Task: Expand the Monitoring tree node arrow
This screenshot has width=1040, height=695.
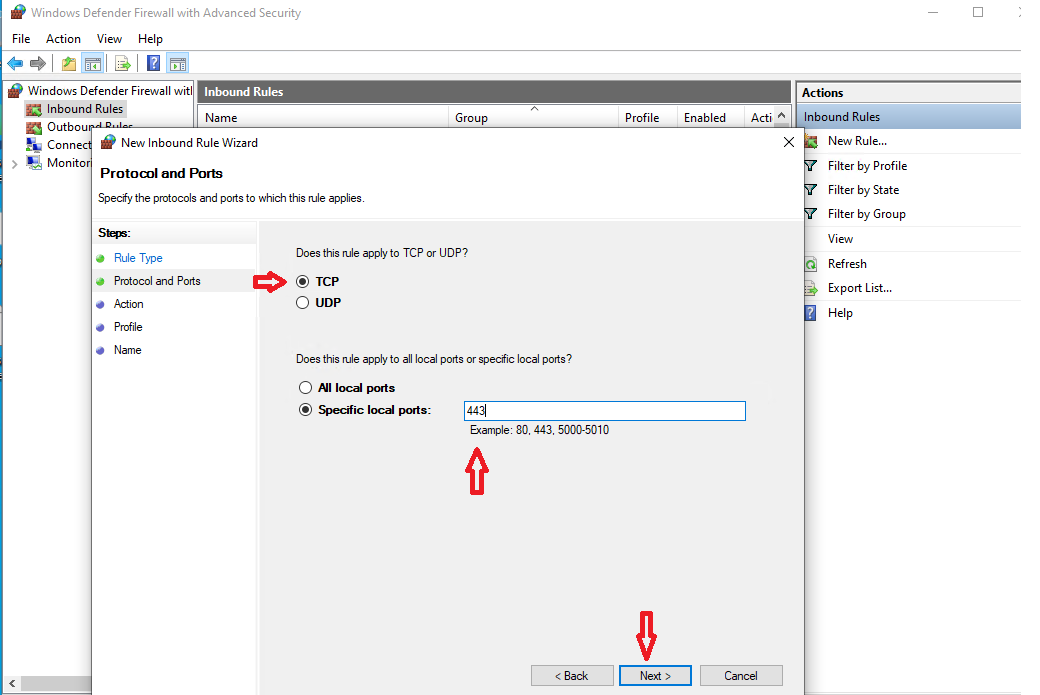Action: point(15,164)
